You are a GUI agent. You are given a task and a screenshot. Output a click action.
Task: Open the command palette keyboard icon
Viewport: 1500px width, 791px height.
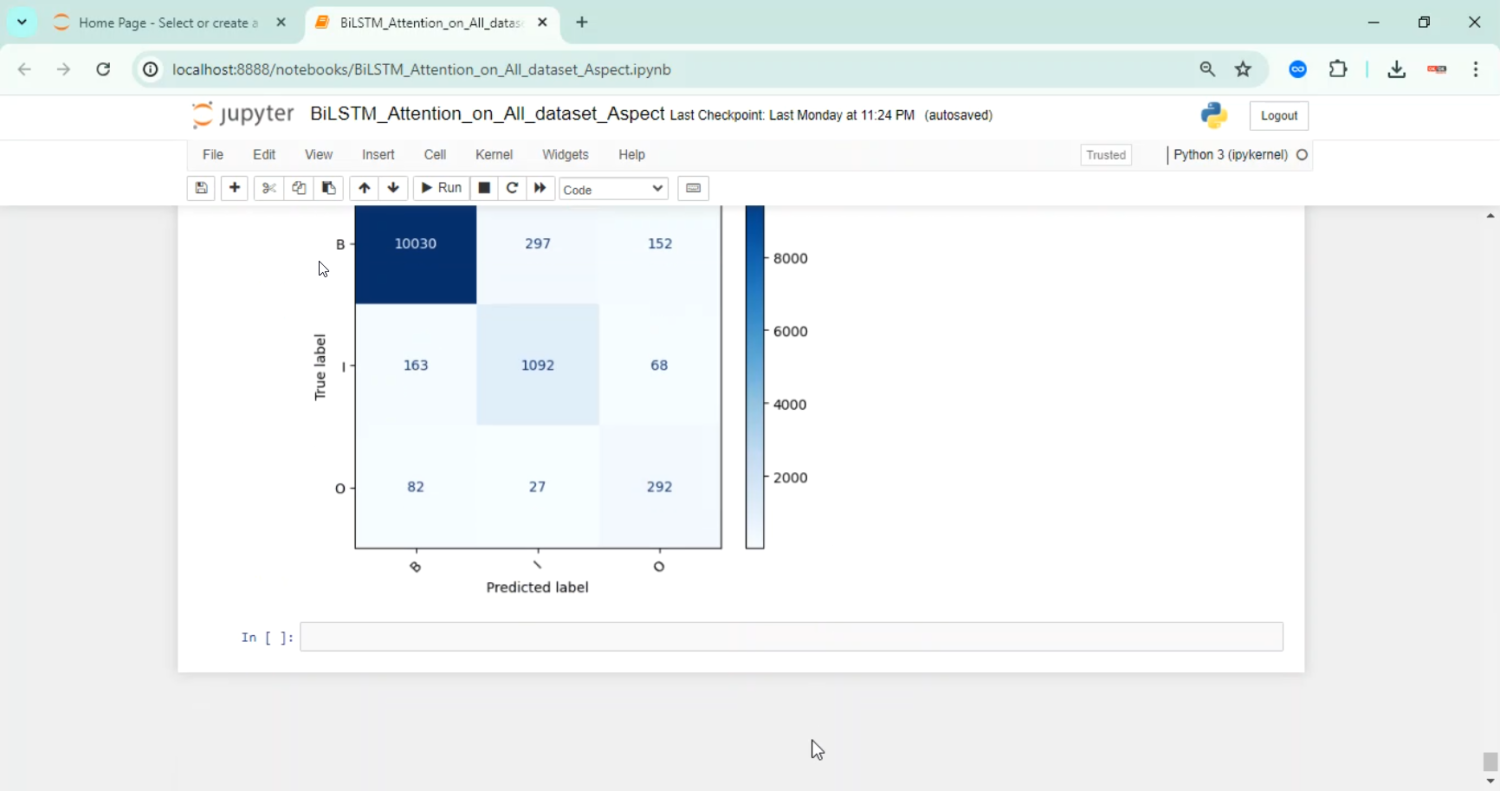tap(693, 188)
